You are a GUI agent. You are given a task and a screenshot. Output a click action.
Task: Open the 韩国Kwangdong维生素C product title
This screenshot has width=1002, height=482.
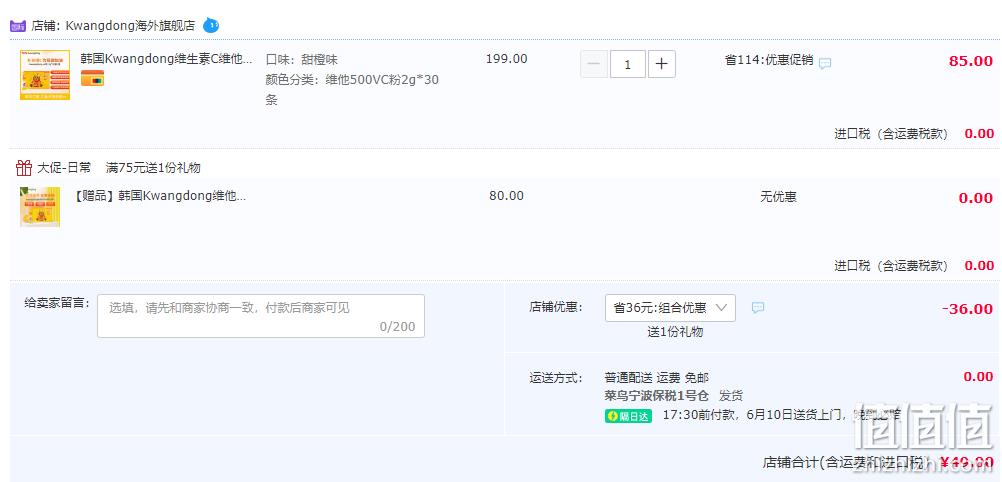pos(166,59)
